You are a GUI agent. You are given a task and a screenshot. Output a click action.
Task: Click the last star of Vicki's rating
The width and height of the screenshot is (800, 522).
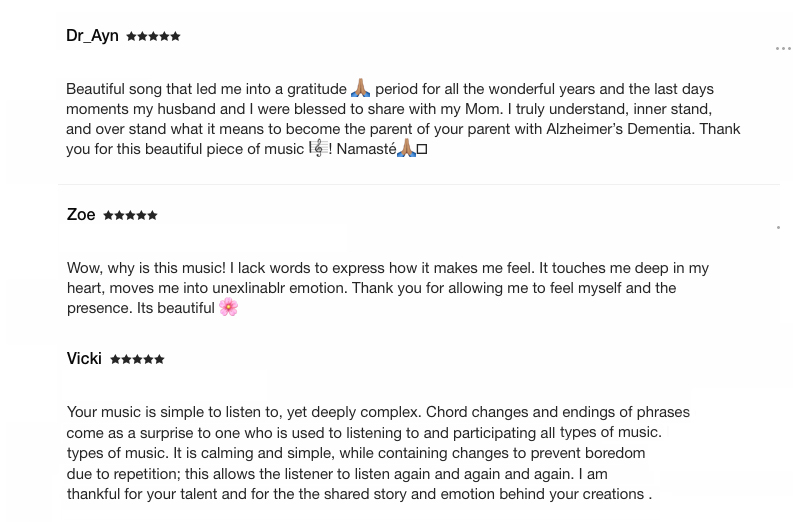point(160,359)
